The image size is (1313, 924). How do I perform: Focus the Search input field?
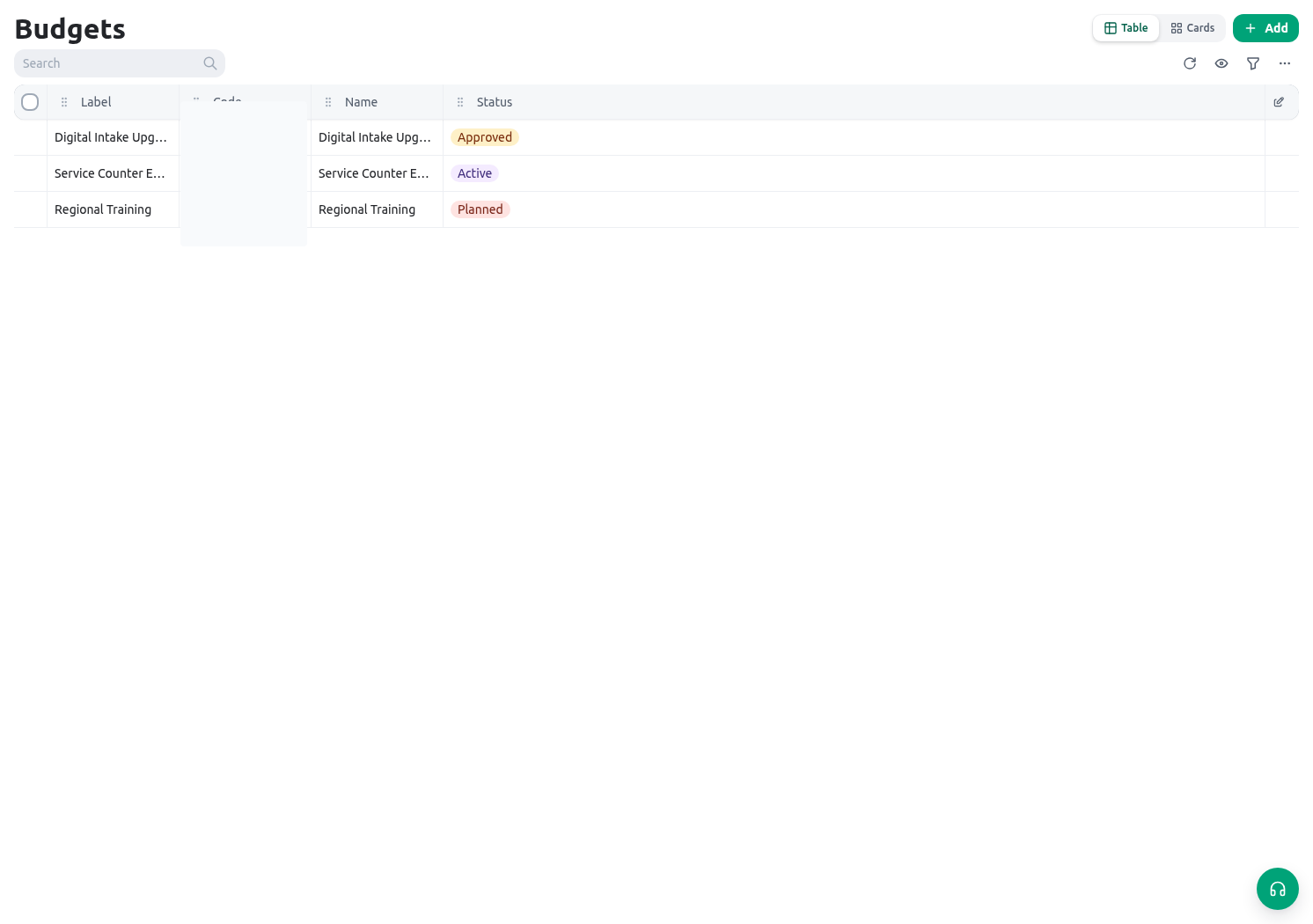click(120, 63)
